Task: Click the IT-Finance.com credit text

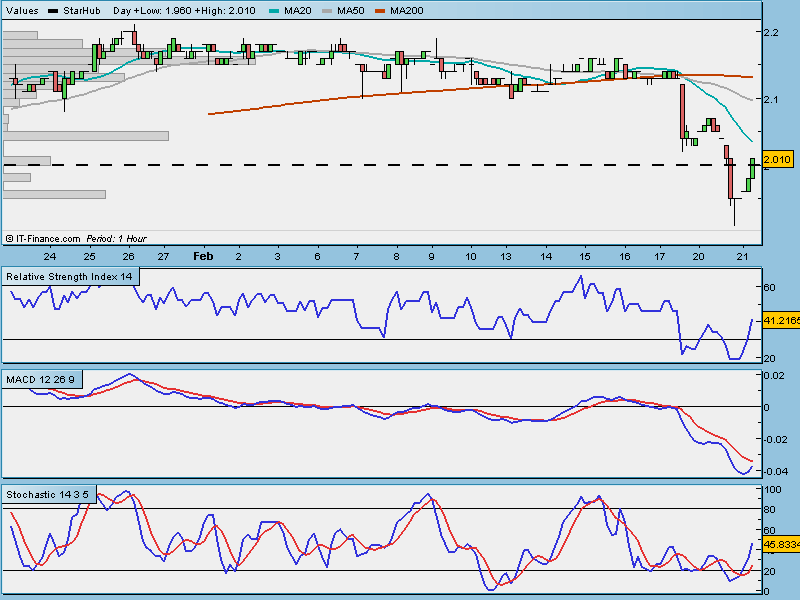Action: click(43, 238)
